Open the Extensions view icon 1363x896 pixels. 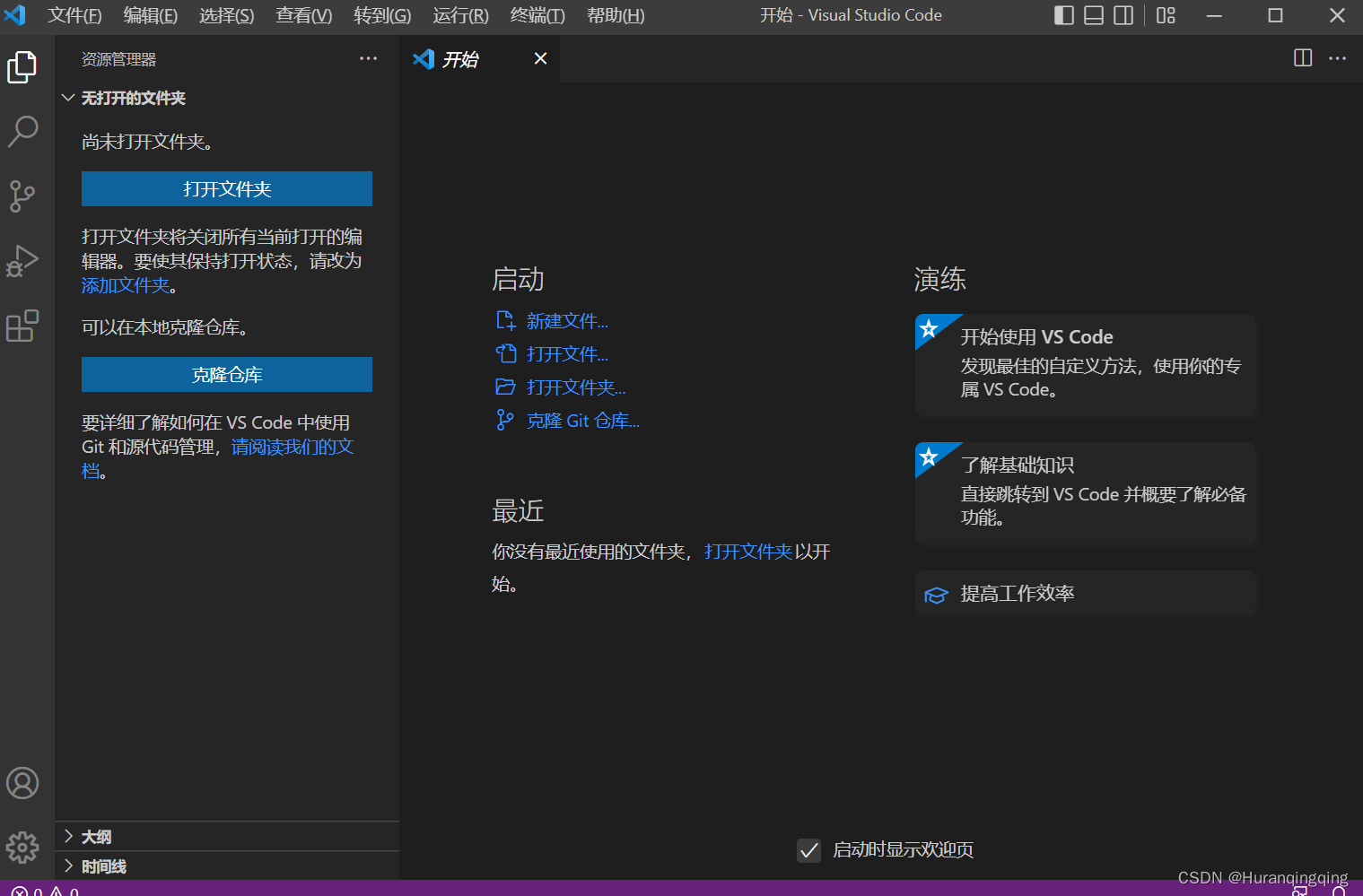click(22, 326)
